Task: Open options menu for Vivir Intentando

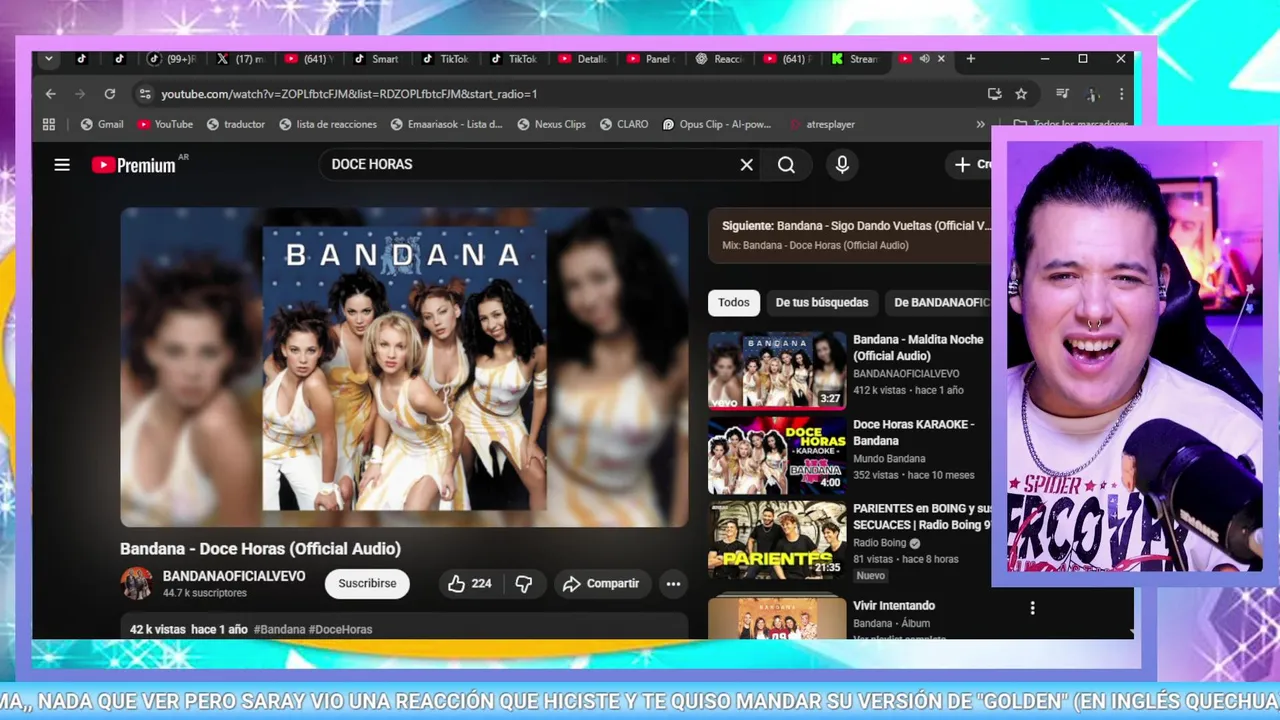Action: tap(1033, 608)
